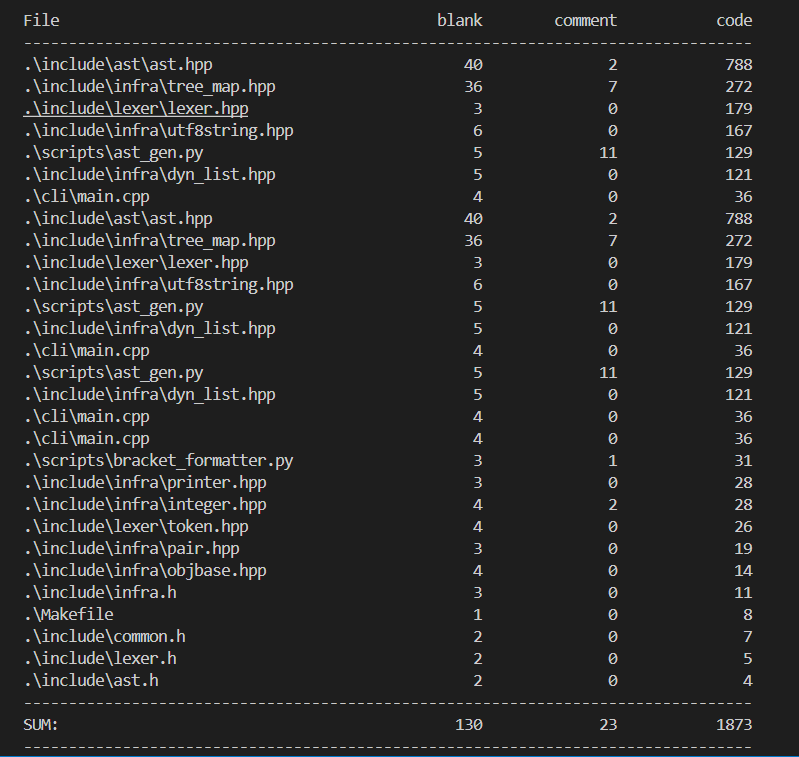This screenshot has height=757, width=799.
Task: Click the total comment count 23
Action: 608,725
